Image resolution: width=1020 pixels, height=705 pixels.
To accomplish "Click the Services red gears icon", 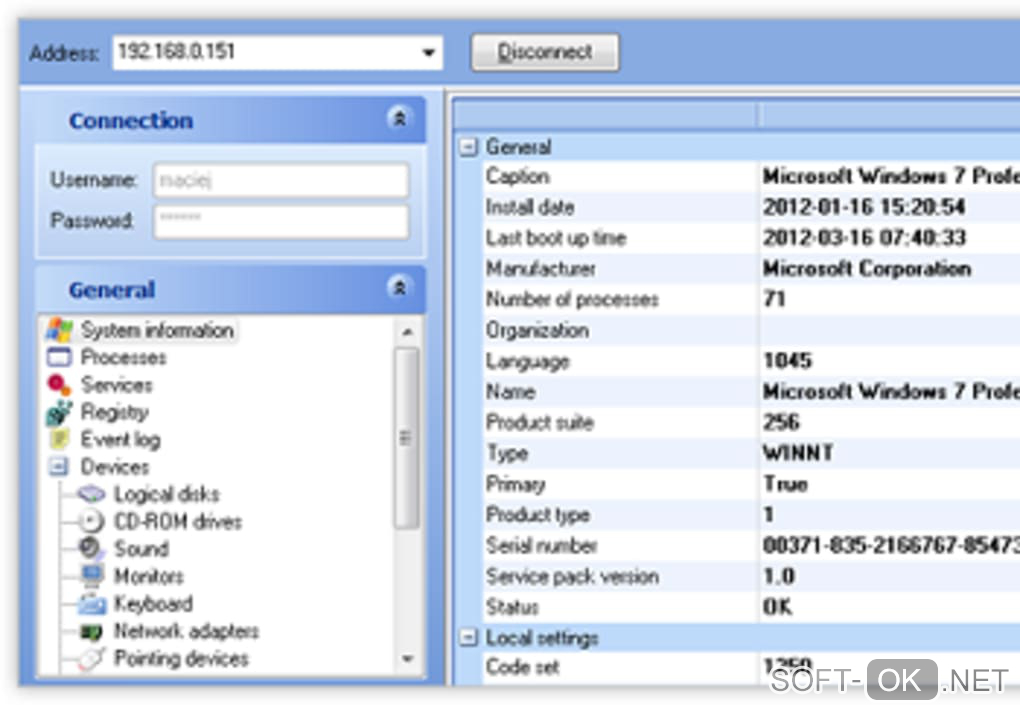I will click(x=59, y=385).
